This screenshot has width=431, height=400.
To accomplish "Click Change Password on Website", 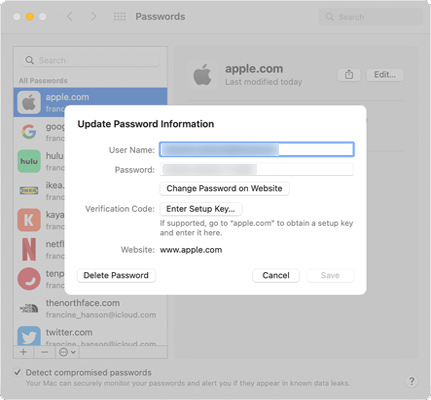I will [224, 189].
